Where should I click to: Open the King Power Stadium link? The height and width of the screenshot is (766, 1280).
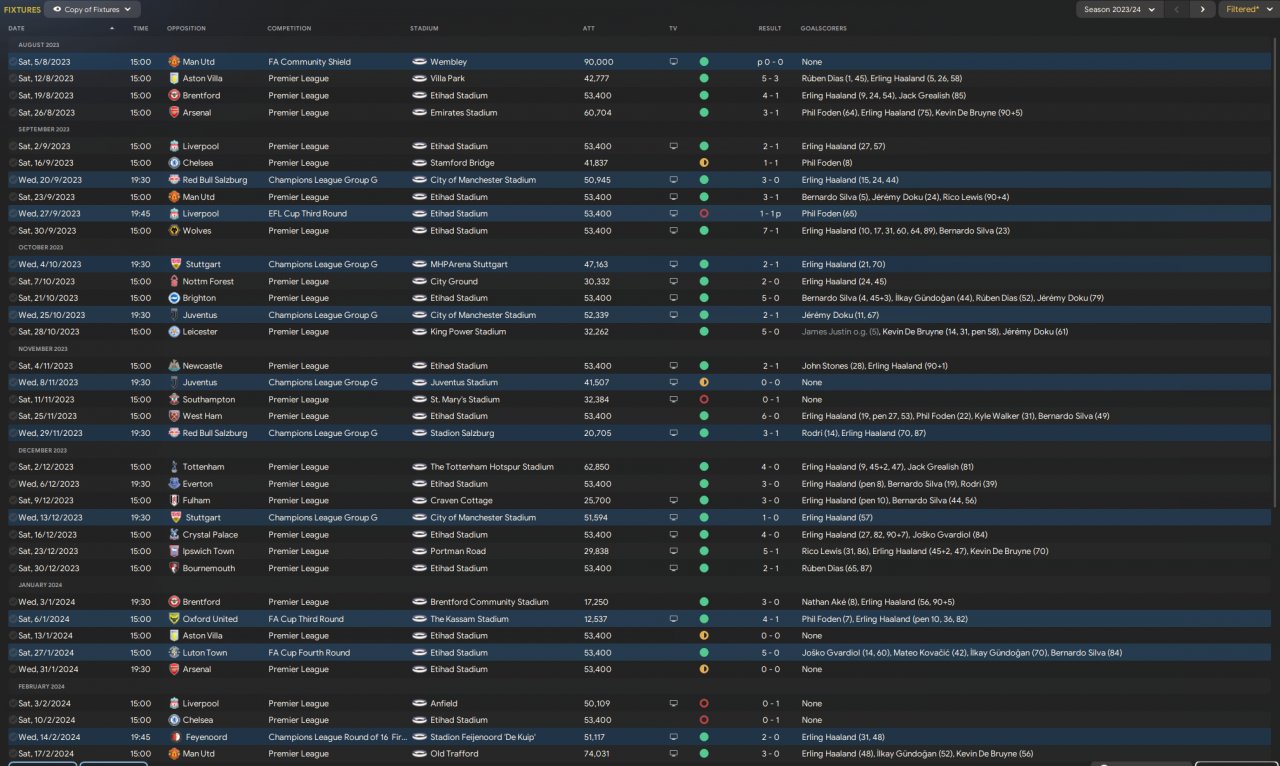[x=468, y=332]
